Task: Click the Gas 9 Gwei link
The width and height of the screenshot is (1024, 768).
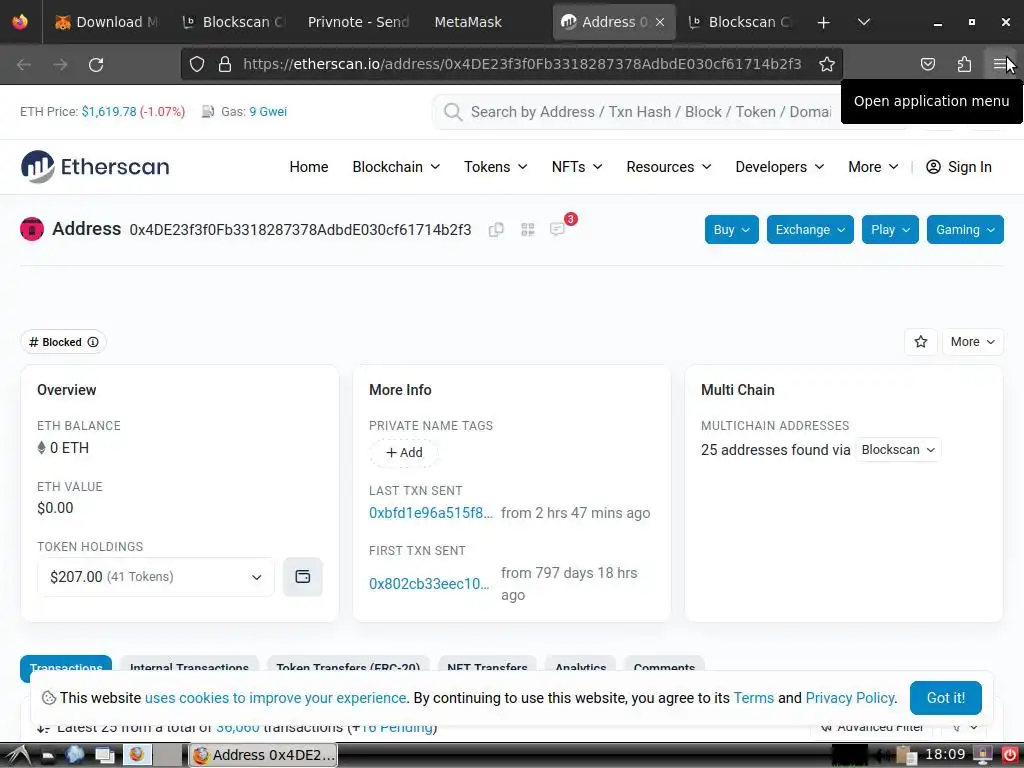Action: click(x=268, y=112)
